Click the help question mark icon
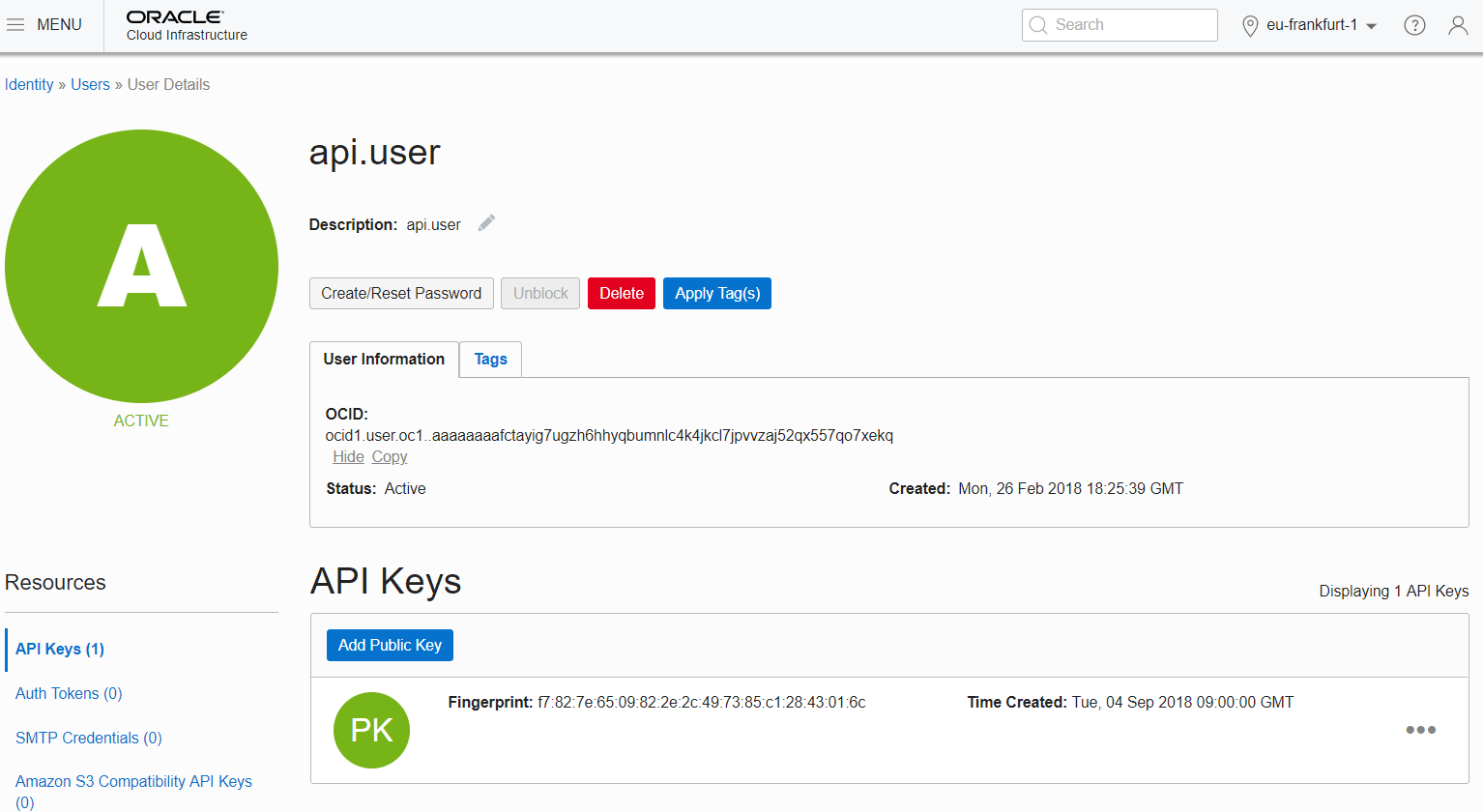The height and width of the screenshot is (812, 1483). tap(1414, 25)
